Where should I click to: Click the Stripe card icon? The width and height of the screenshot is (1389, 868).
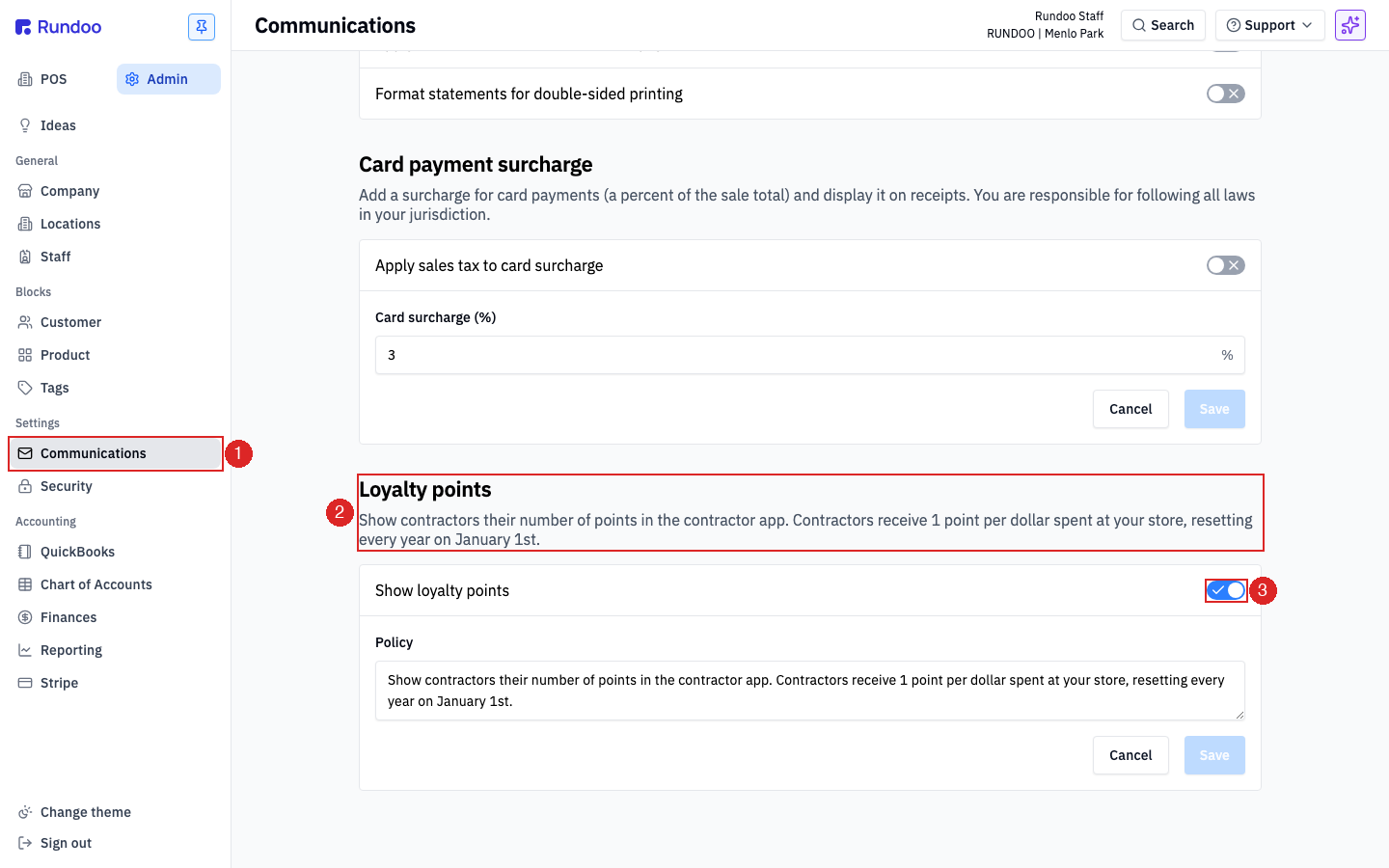click(x=25, y=683)
